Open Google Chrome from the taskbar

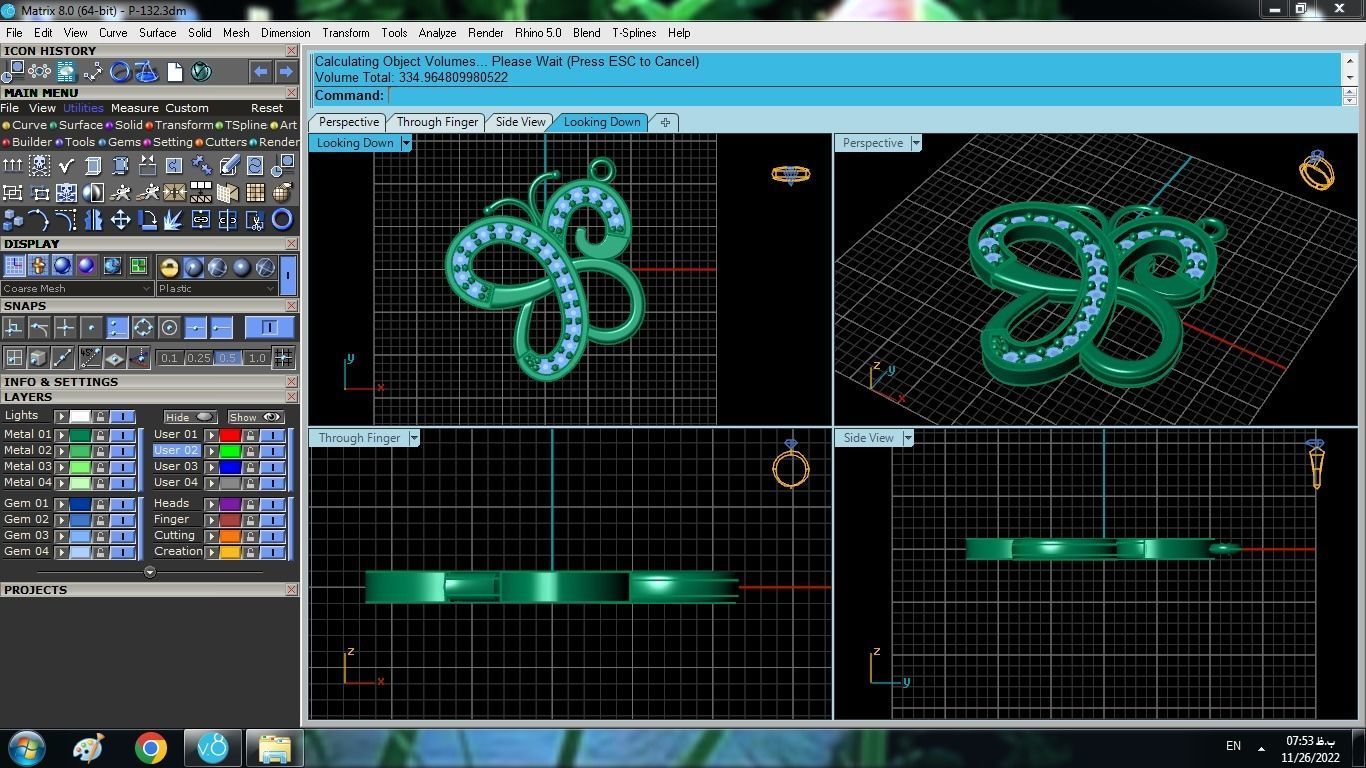point(151,748)
